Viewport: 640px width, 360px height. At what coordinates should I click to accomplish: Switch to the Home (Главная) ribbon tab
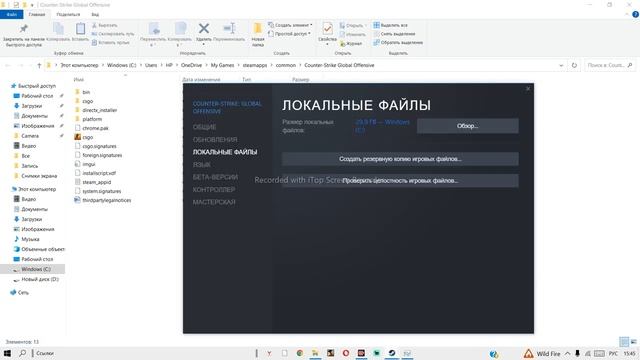pyautogui.click(x=37, y=15)
